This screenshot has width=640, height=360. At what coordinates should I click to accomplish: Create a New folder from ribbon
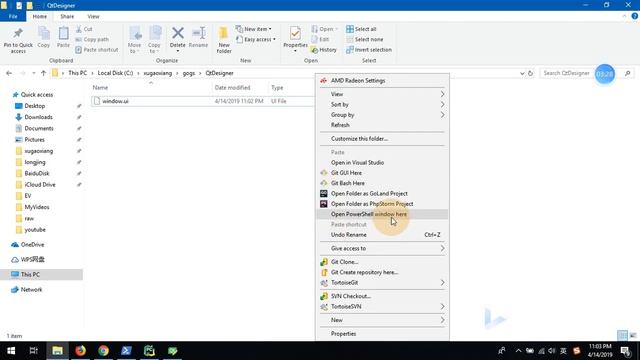pos(224,40)
